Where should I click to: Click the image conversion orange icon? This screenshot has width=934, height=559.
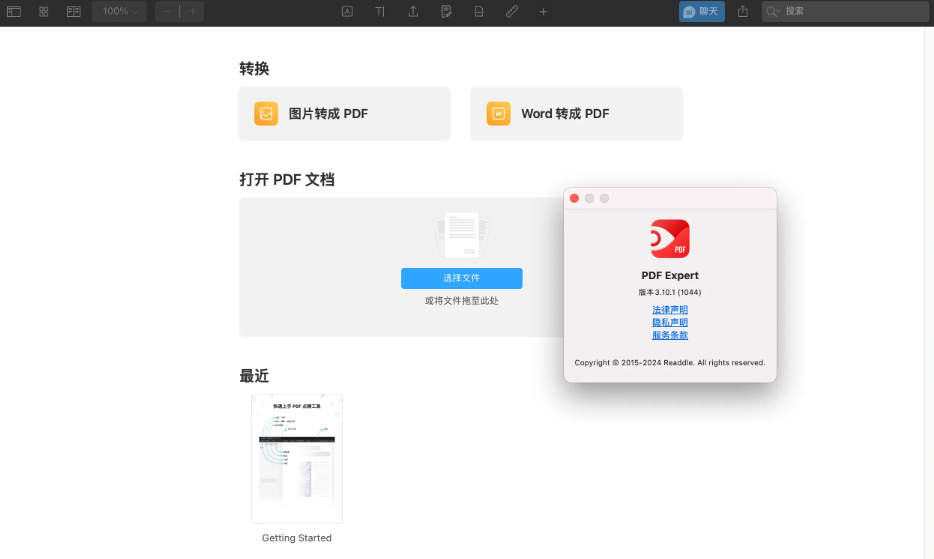266,113
